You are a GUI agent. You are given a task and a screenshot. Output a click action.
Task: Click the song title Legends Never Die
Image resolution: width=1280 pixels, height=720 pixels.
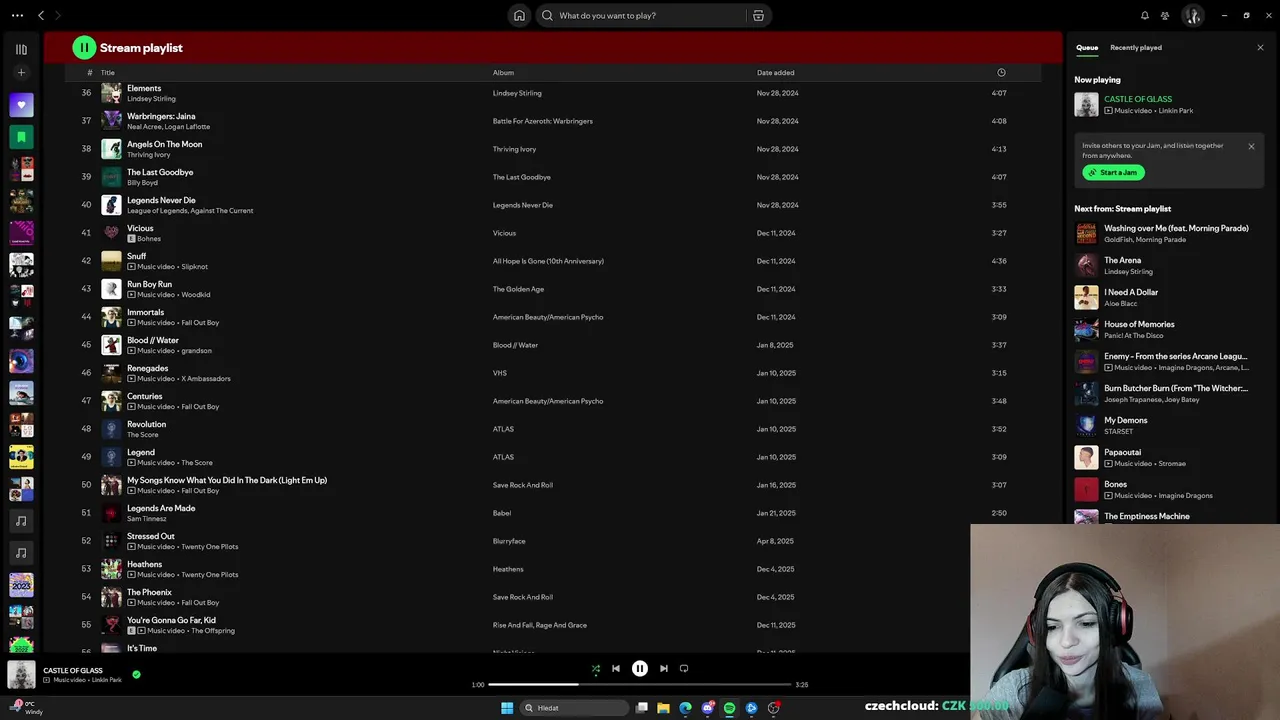161,200
